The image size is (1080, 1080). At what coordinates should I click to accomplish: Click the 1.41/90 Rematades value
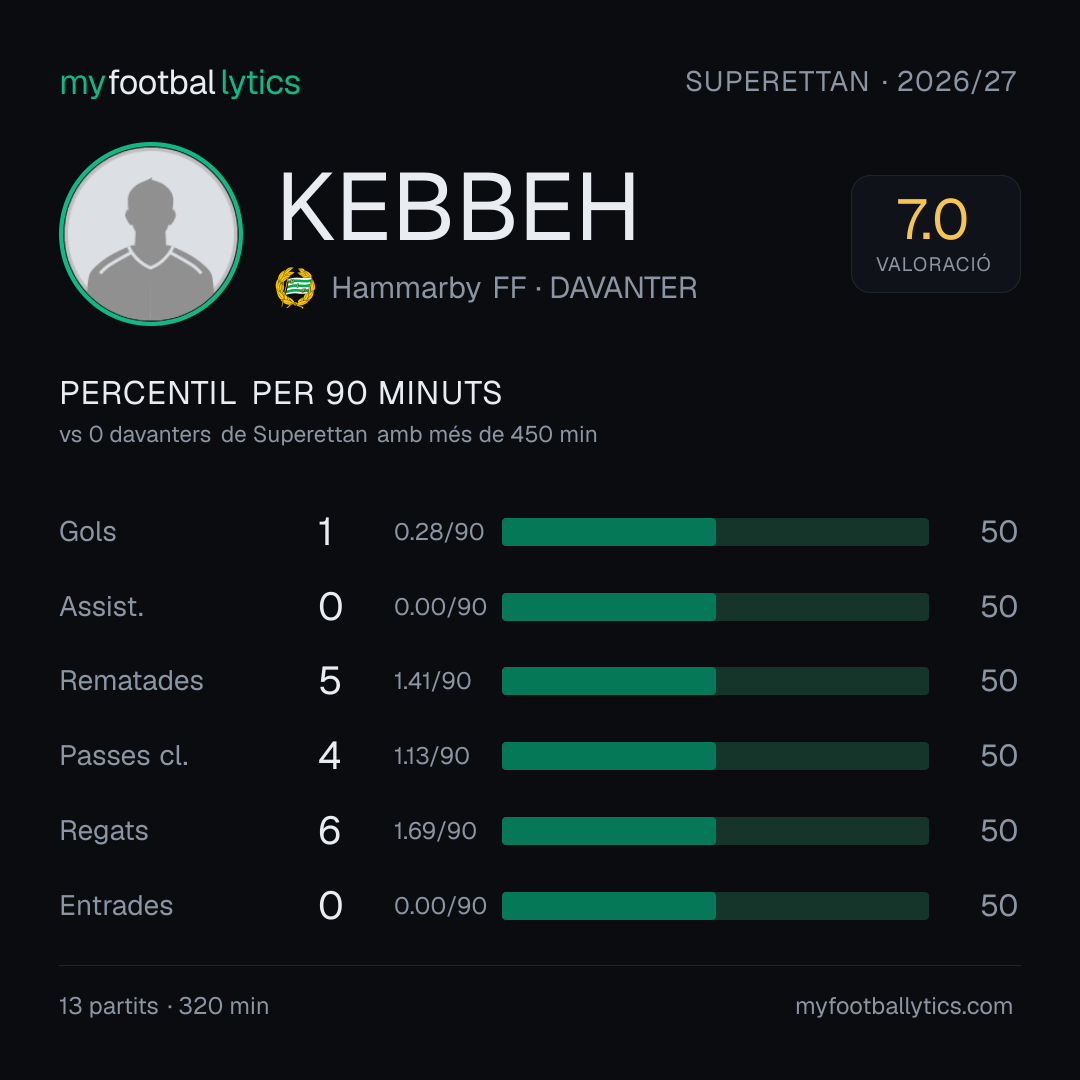[x=433, y=681]
